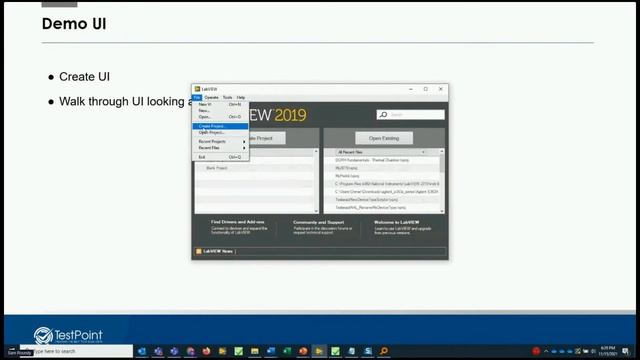Open the Community and Support link
This screenshot has height=360, width=640.
[318, 222]
